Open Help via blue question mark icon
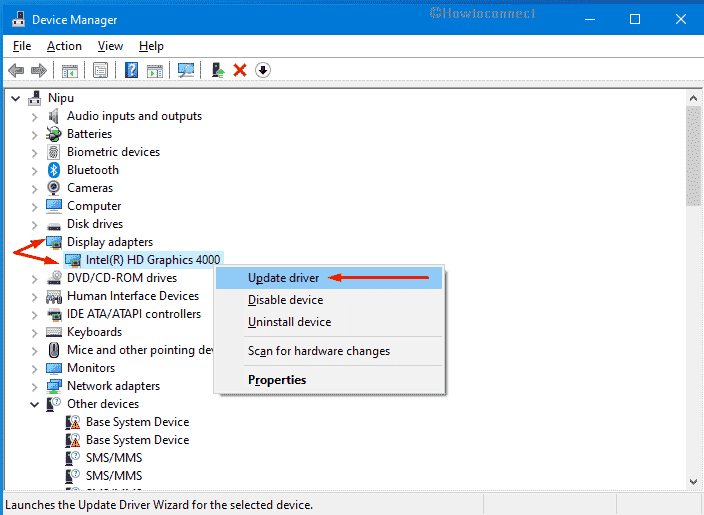The width and height of the screenshot is (704, 515). click(x=131, y=70)
